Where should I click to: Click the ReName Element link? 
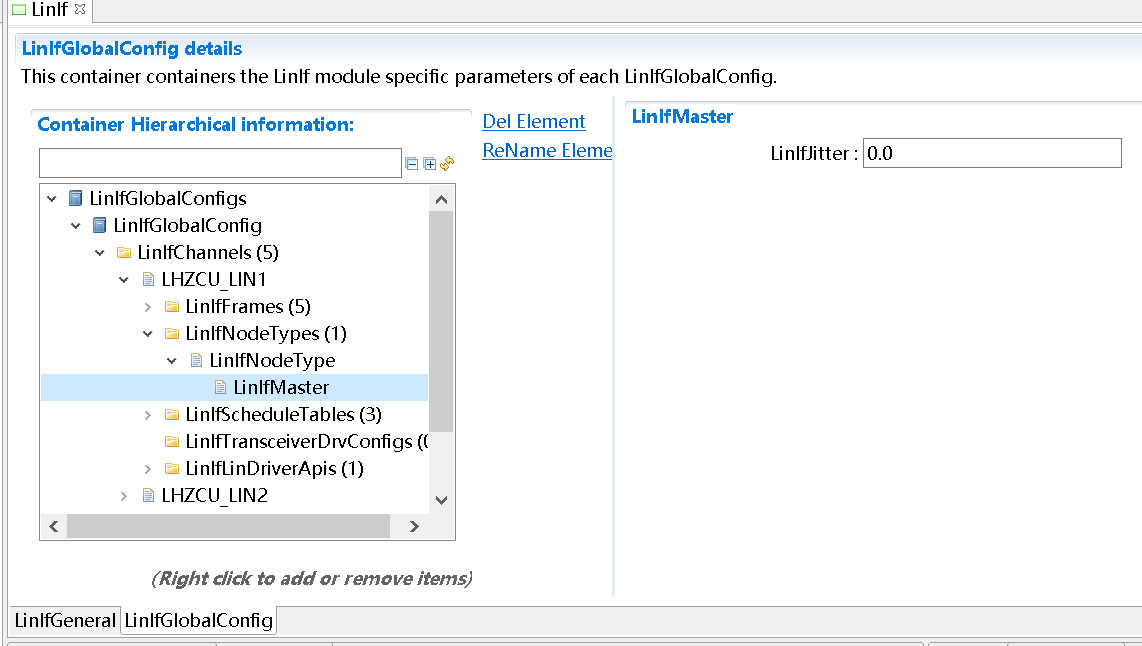point(547,151)
